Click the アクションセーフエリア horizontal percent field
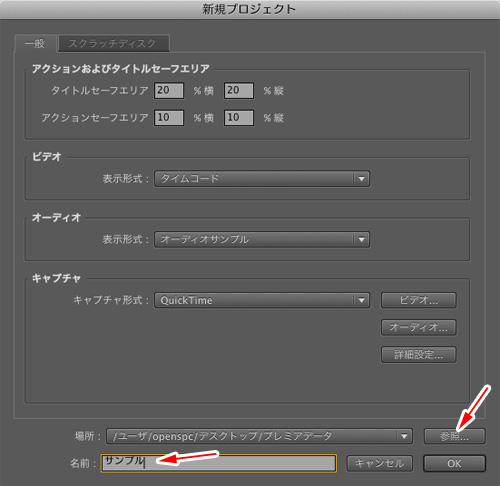 [169, 118]
